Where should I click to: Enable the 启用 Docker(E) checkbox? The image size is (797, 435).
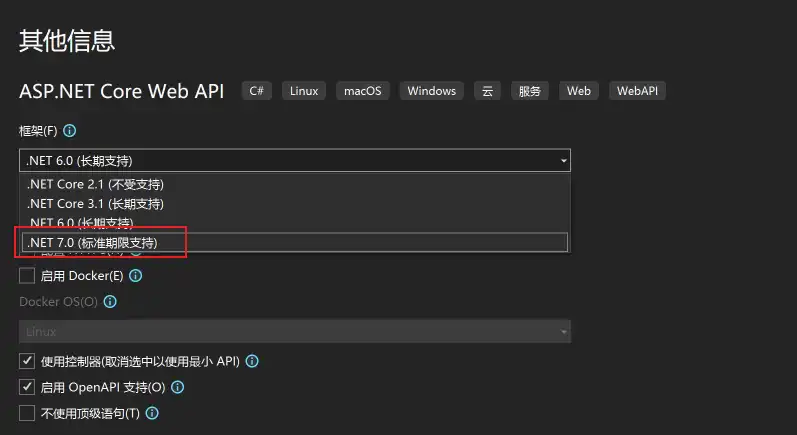pos(27,276)
